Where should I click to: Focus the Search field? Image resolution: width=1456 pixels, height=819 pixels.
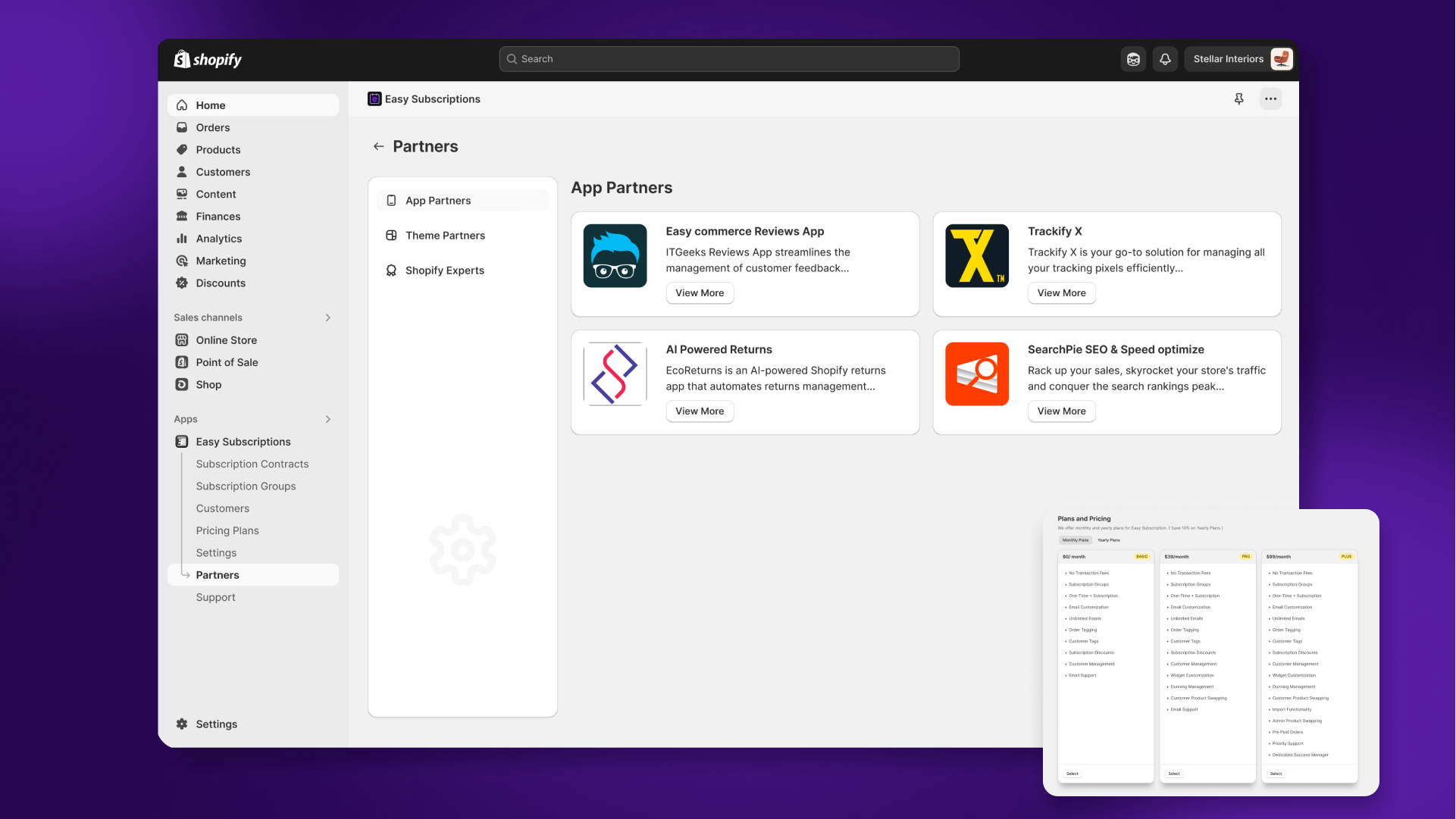[729, 59]
